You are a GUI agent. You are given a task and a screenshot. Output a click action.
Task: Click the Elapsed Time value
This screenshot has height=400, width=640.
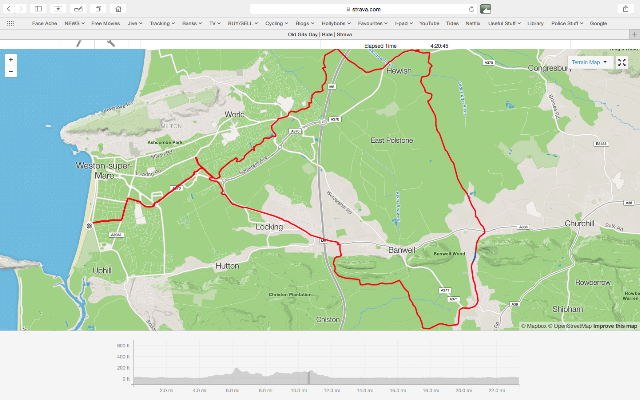click(x=439, y=46)
